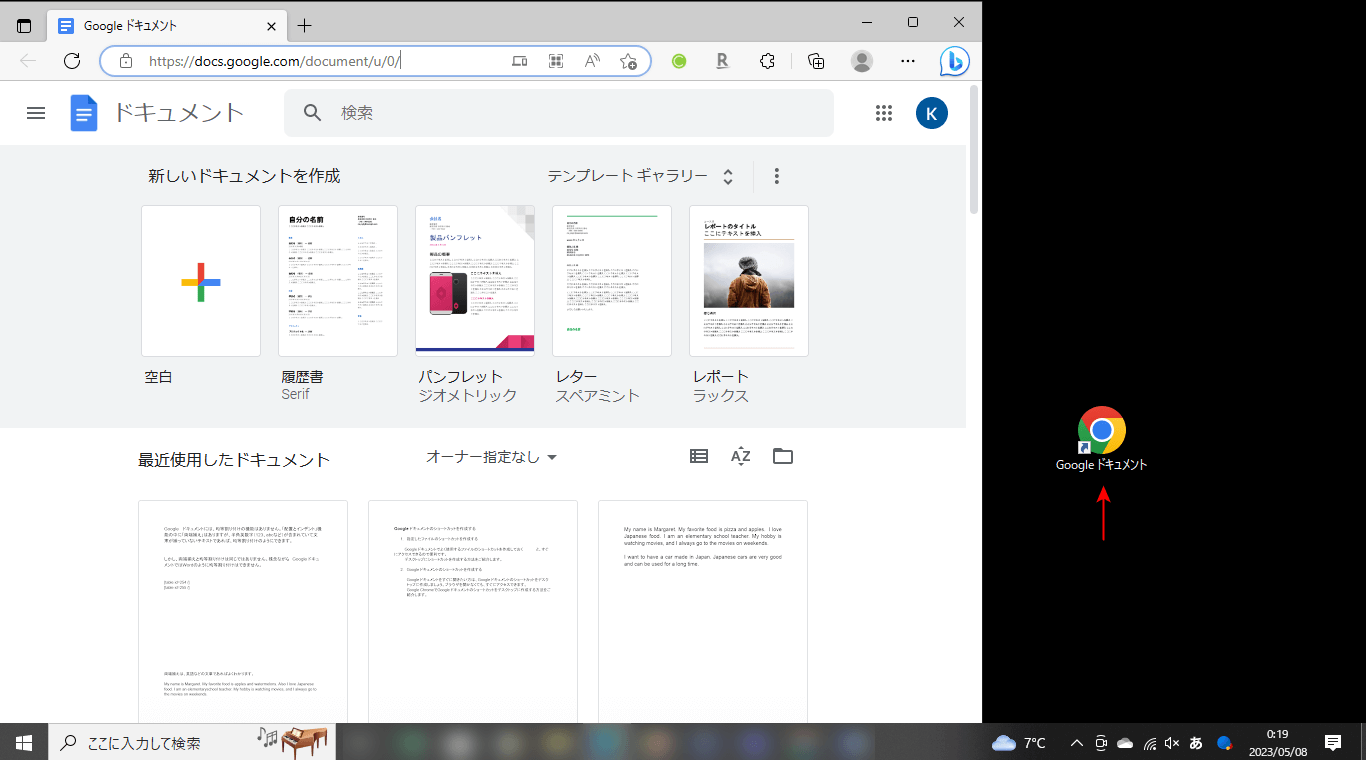Click the 新しいドキュメントを作成 heading
The width and height of the screenshot is (1366, 760).
click(245, 176)
